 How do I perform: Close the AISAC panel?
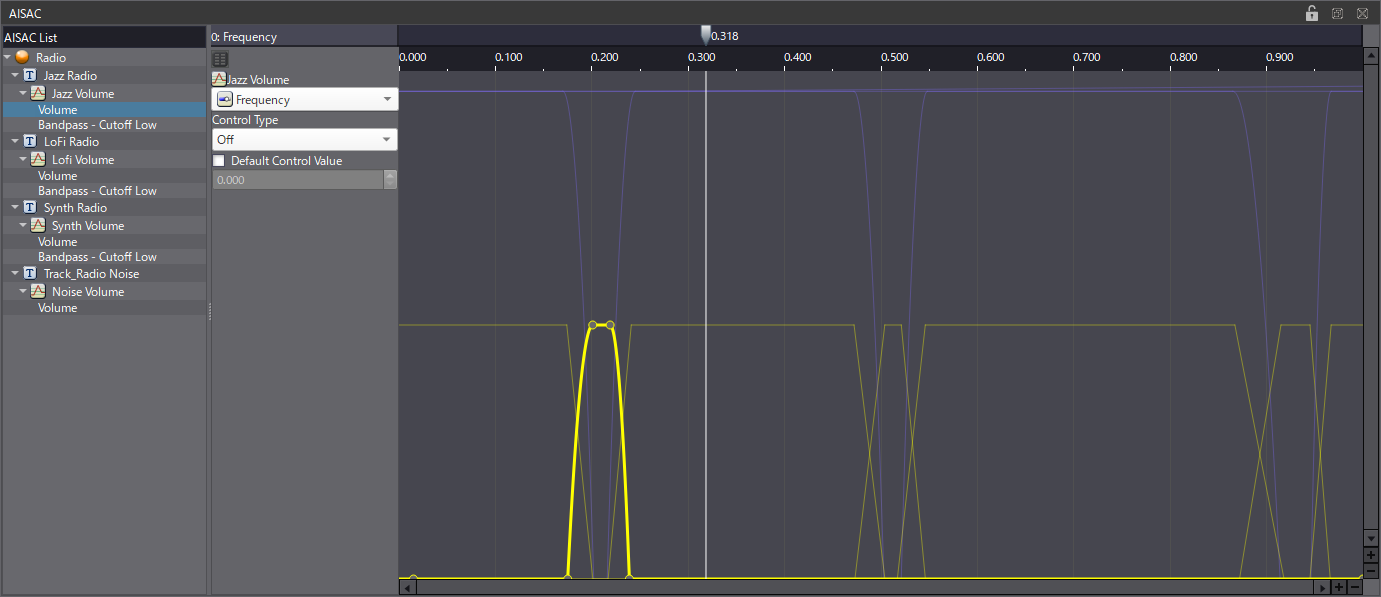pyautogui.click(x=1362, y=13)
